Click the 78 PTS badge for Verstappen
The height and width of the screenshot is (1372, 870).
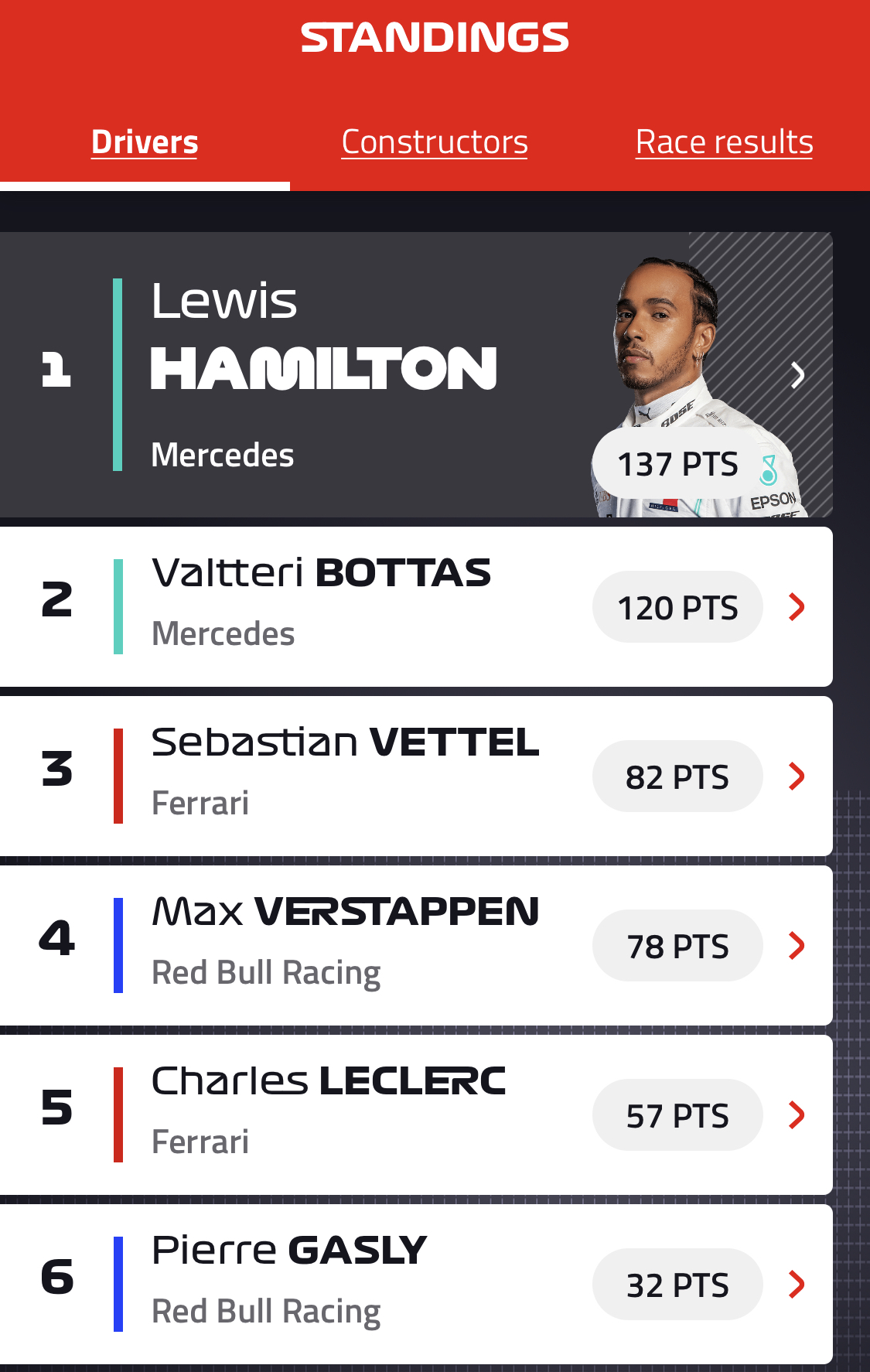coord(677,947)
